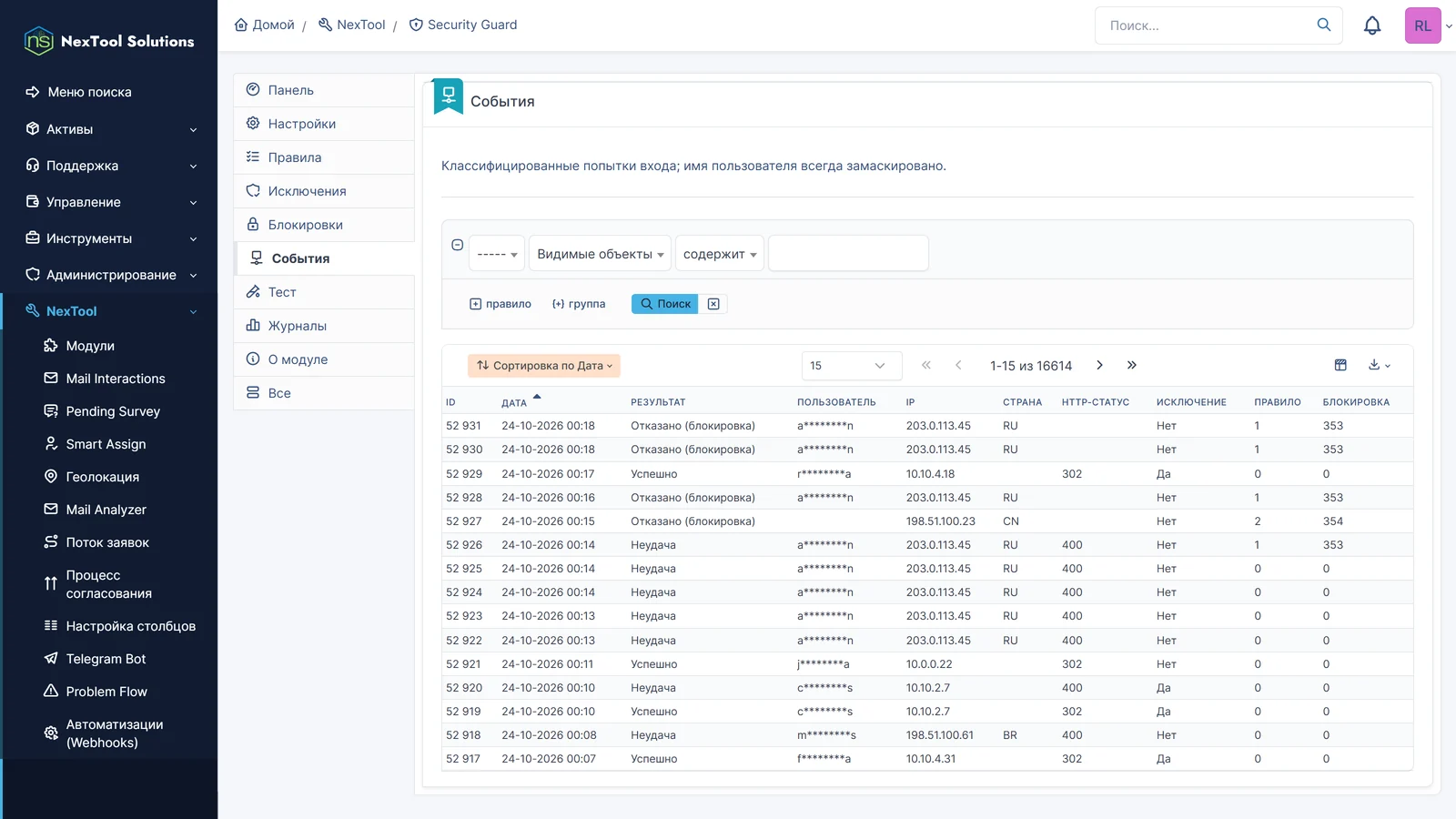Click the NexTool Solutions logo
This screenshot has width=1456, height=819.
tap(109, 41)
